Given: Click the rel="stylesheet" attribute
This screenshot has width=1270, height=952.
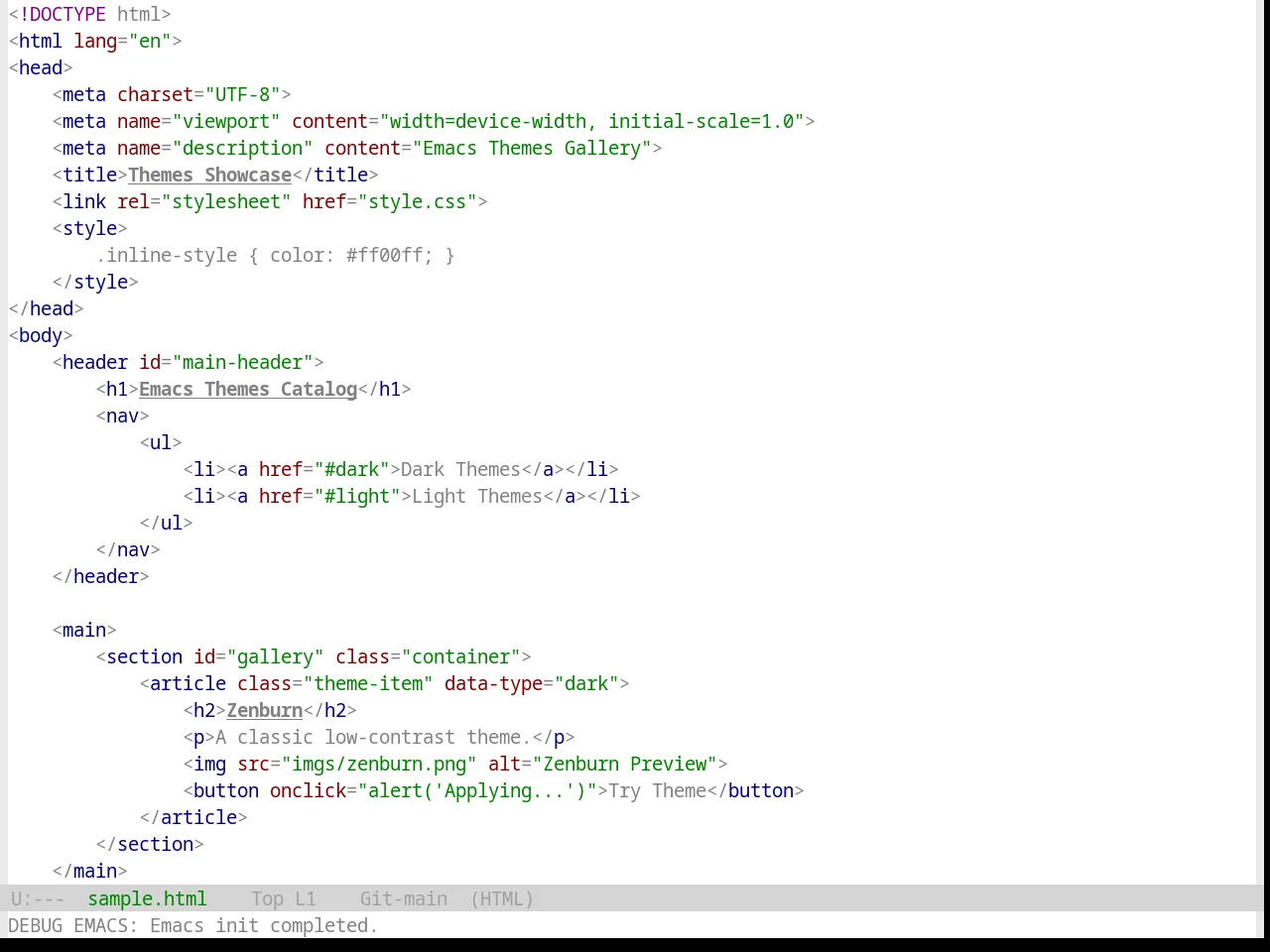Looking at the screenshot, I should (x=204, y=202).
